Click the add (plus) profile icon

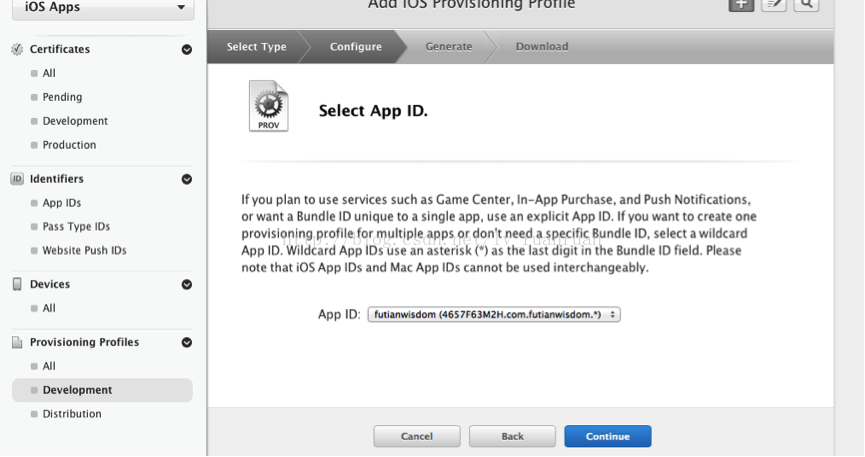click(741, 4)
